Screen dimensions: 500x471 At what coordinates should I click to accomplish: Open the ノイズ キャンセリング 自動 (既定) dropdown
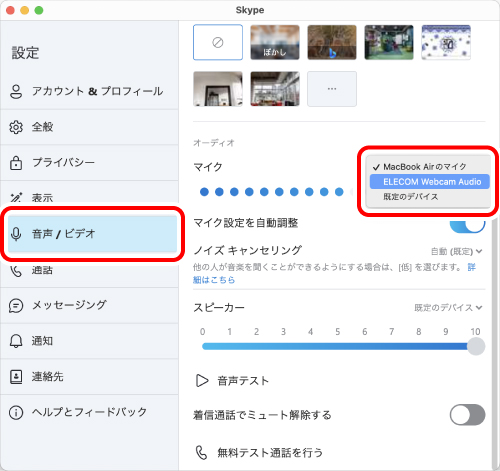[456, 251]
